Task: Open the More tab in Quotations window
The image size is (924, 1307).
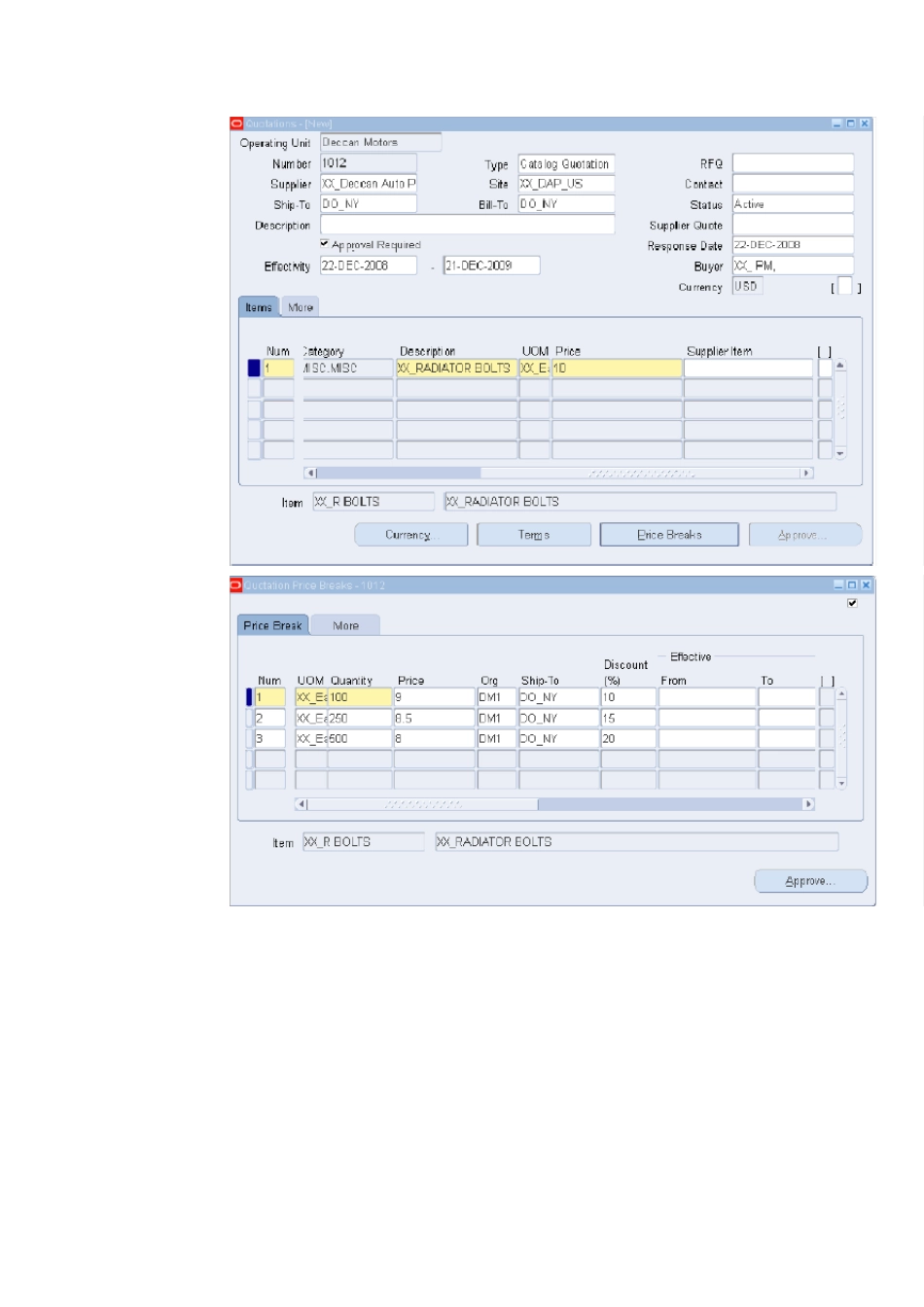Action: coord(301,307)
